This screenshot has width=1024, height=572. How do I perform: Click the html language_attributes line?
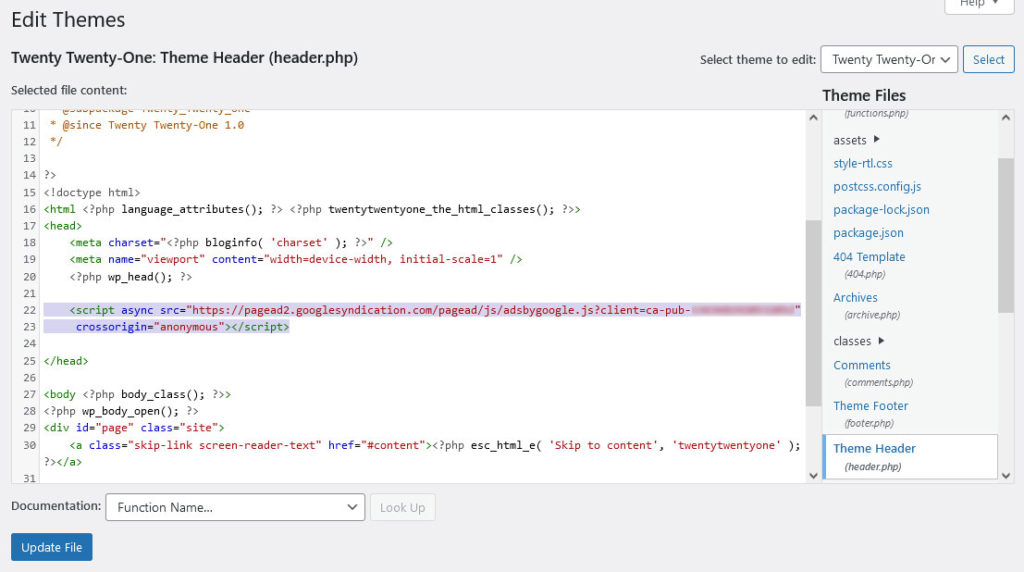[x=312, y=209]
